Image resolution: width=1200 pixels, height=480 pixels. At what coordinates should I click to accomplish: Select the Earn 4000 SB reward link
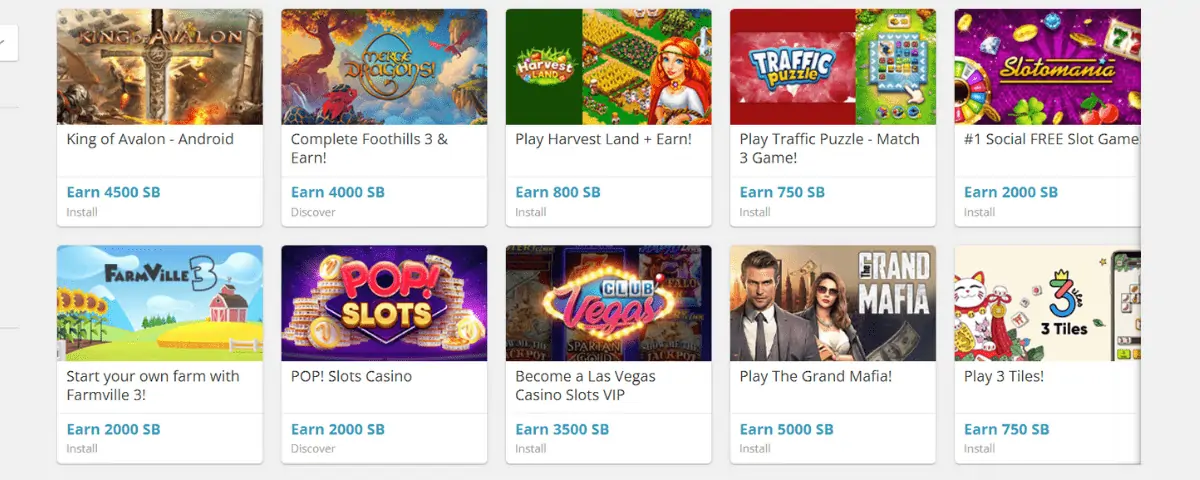[337, 192]
